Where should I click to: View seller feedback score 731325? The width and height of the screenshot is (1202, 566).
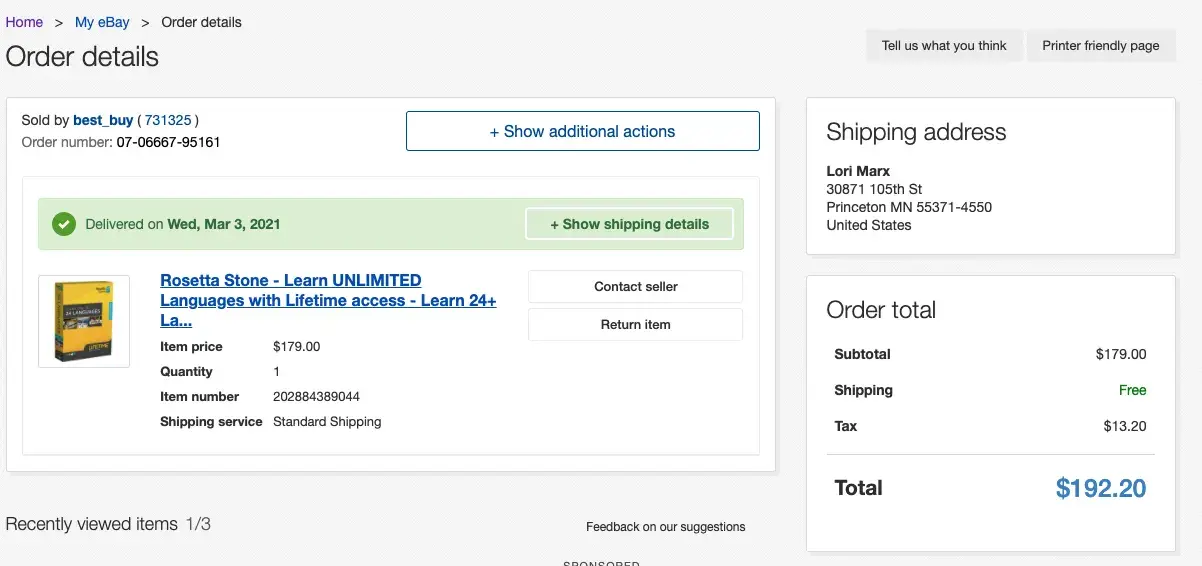168,120
